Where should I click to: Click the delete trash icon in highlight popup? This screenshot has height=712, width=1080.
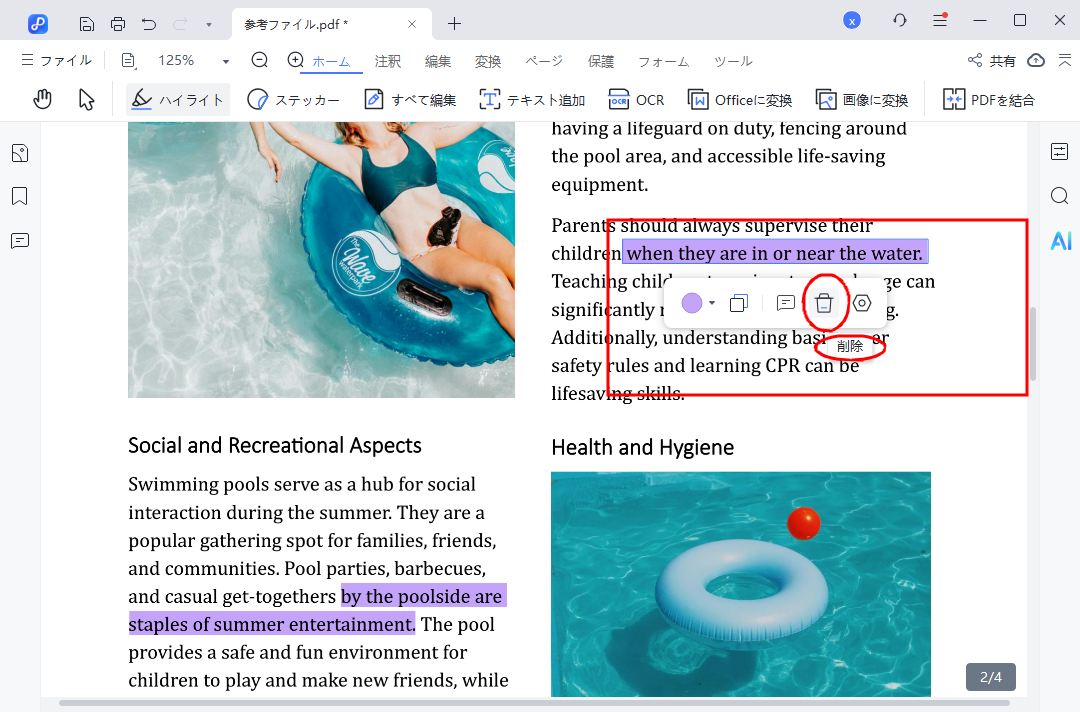[823, 303]
